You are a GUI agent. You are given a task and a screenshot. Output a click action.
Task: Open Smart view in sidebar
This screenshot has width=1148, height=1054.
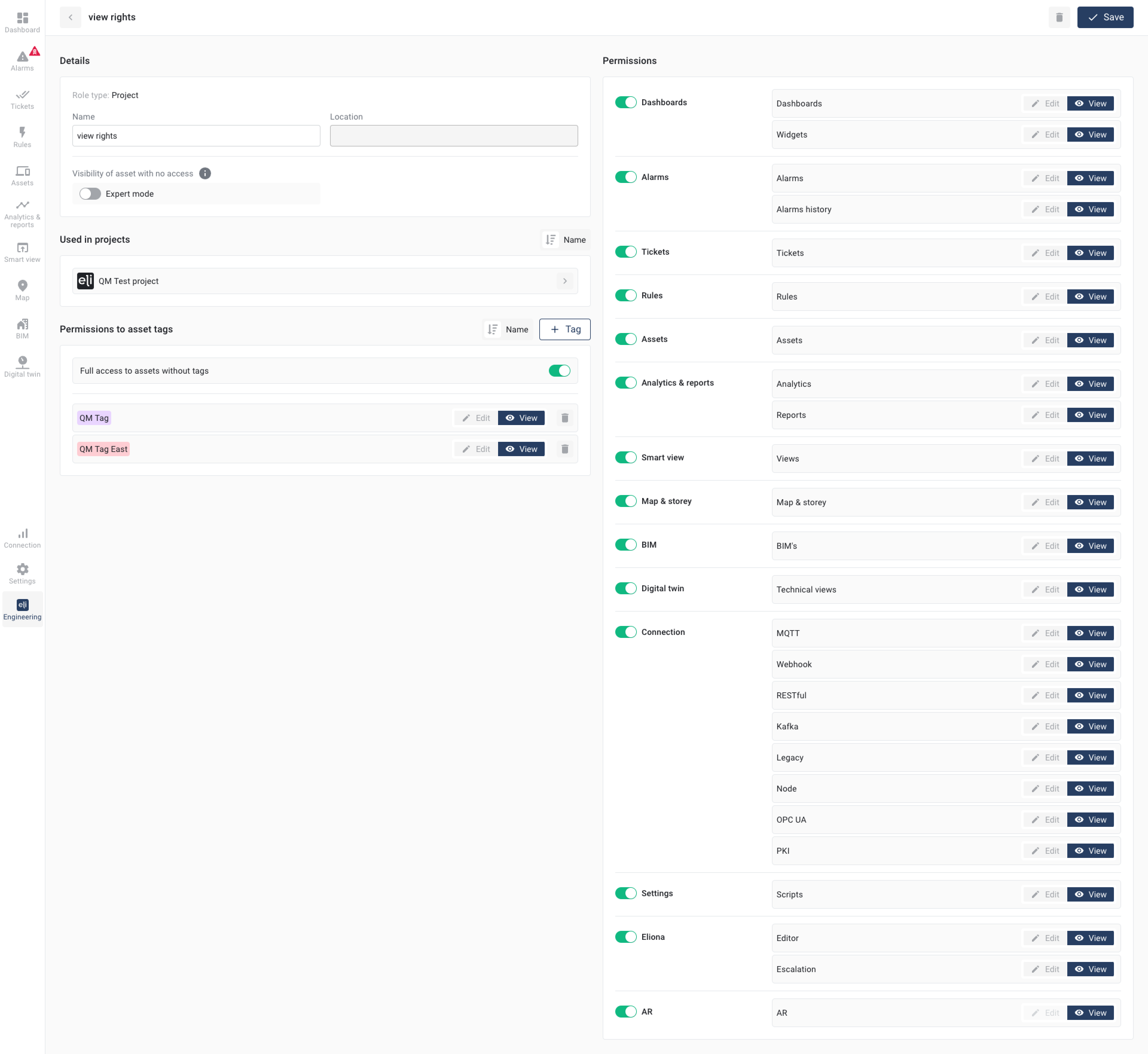(x=22, y=251)
